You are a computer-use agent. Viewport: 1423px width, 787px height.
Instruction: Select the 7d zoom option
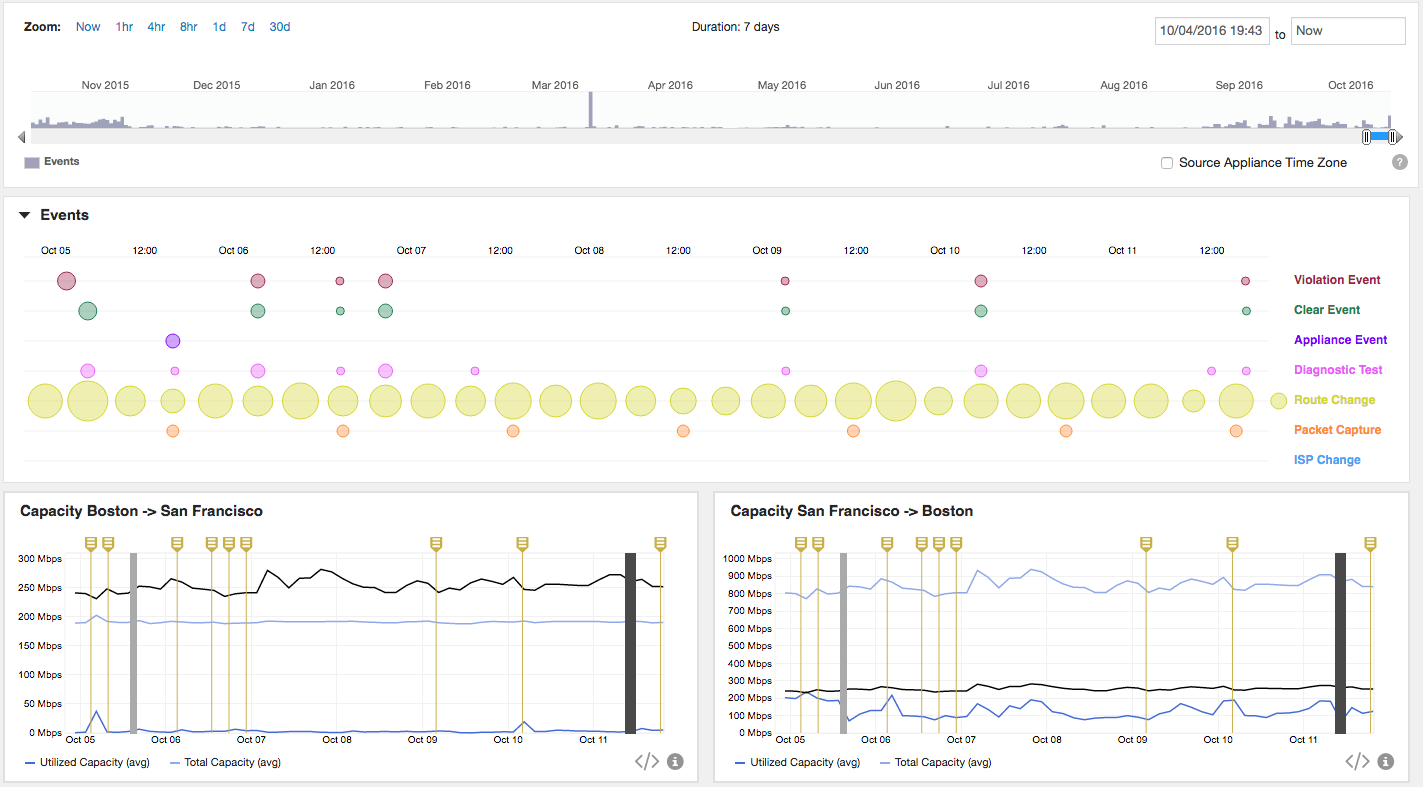pos(247,27)
